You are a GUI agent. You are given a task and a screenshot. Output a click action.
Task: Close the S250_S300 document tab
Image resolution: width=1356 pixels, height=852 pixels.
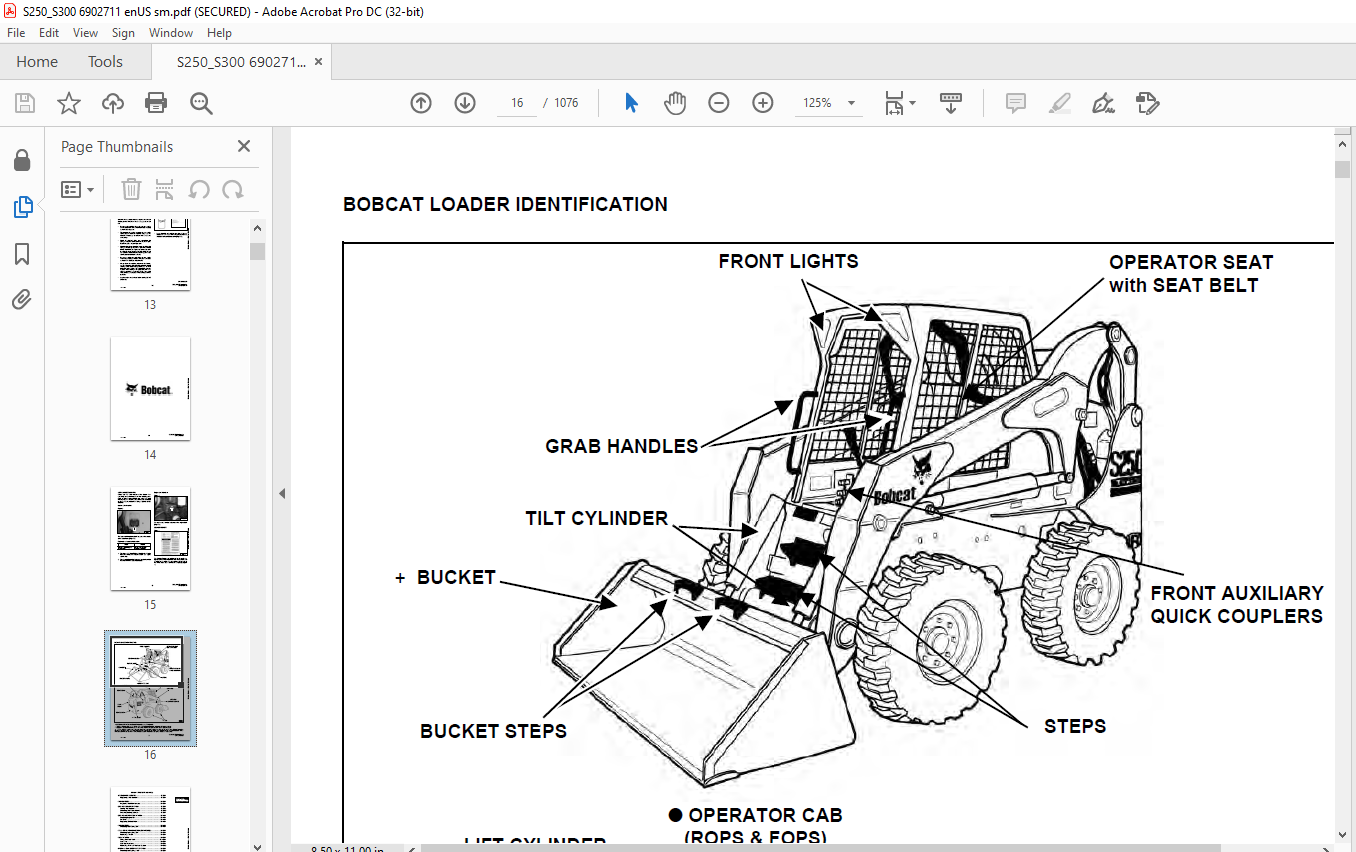click(x=318, y=62)
